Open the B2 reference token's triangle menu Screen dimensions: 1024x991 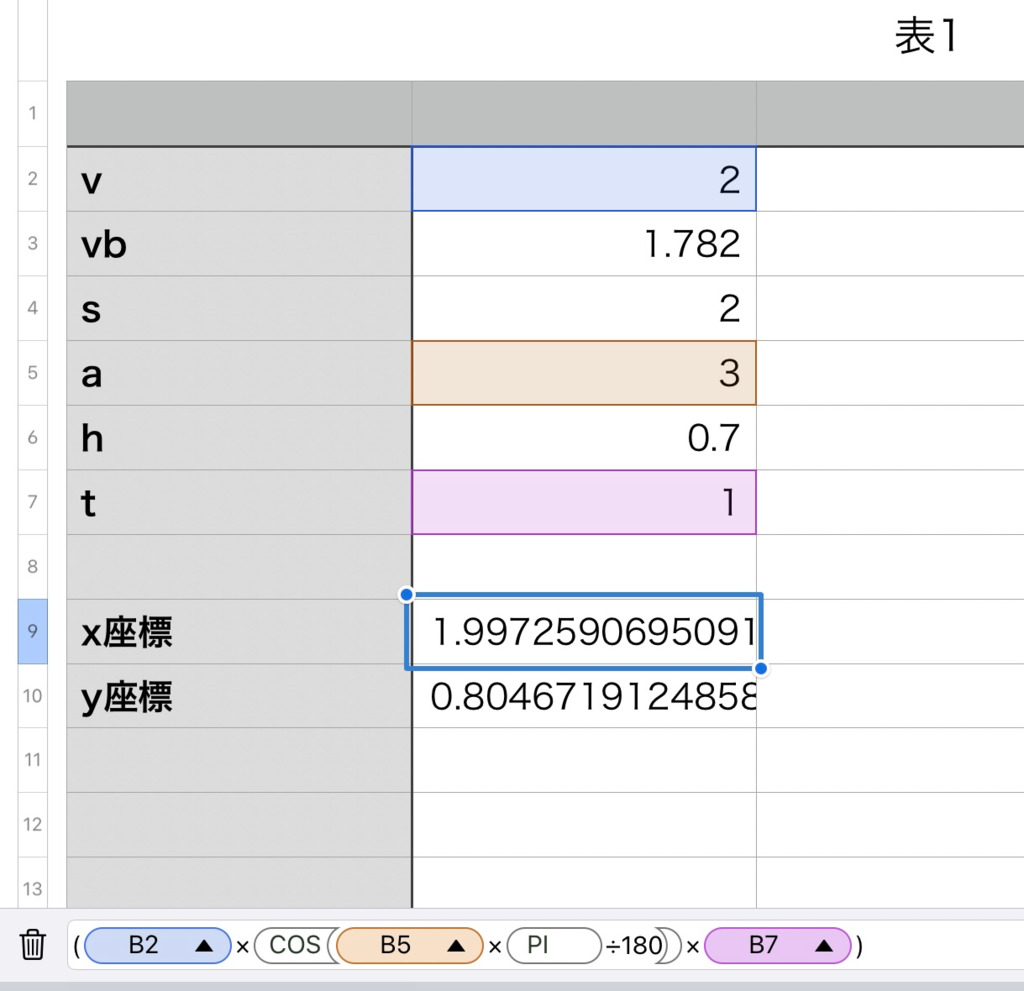(205, 946)
